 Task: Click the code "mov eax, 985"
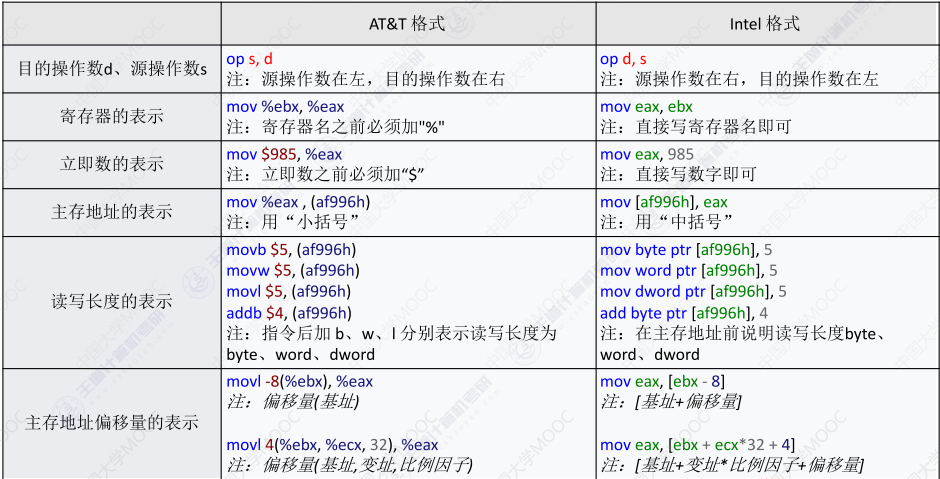click(x=647, y=155)
